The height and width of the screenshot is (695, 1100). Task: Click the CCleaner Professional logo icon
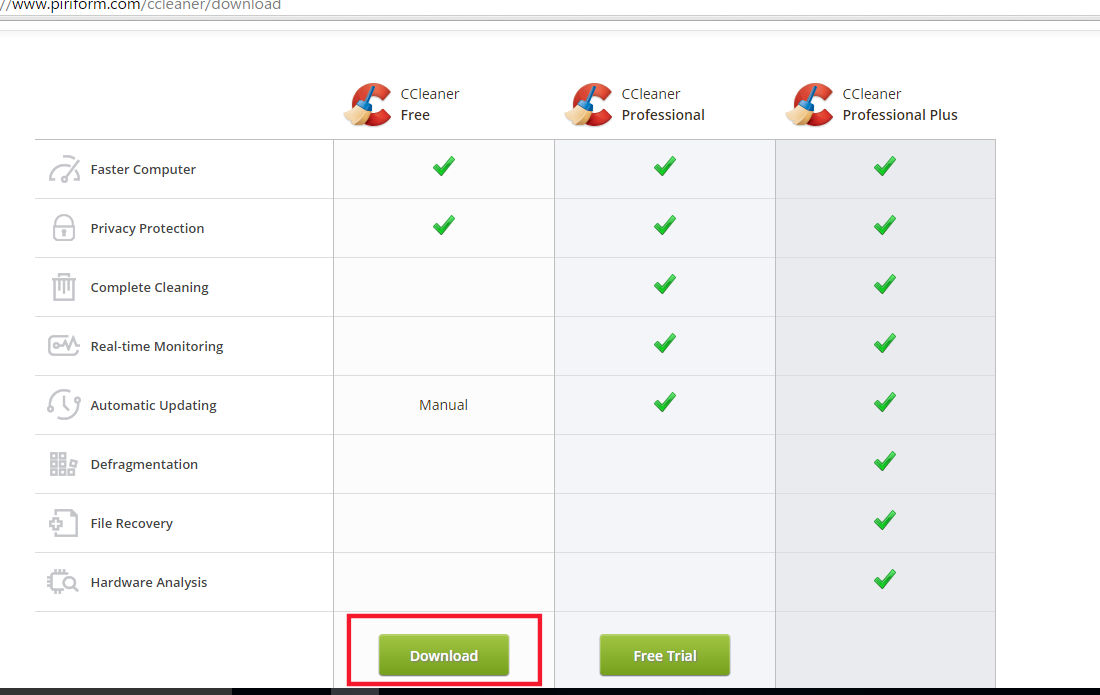[x=589, y=105]
